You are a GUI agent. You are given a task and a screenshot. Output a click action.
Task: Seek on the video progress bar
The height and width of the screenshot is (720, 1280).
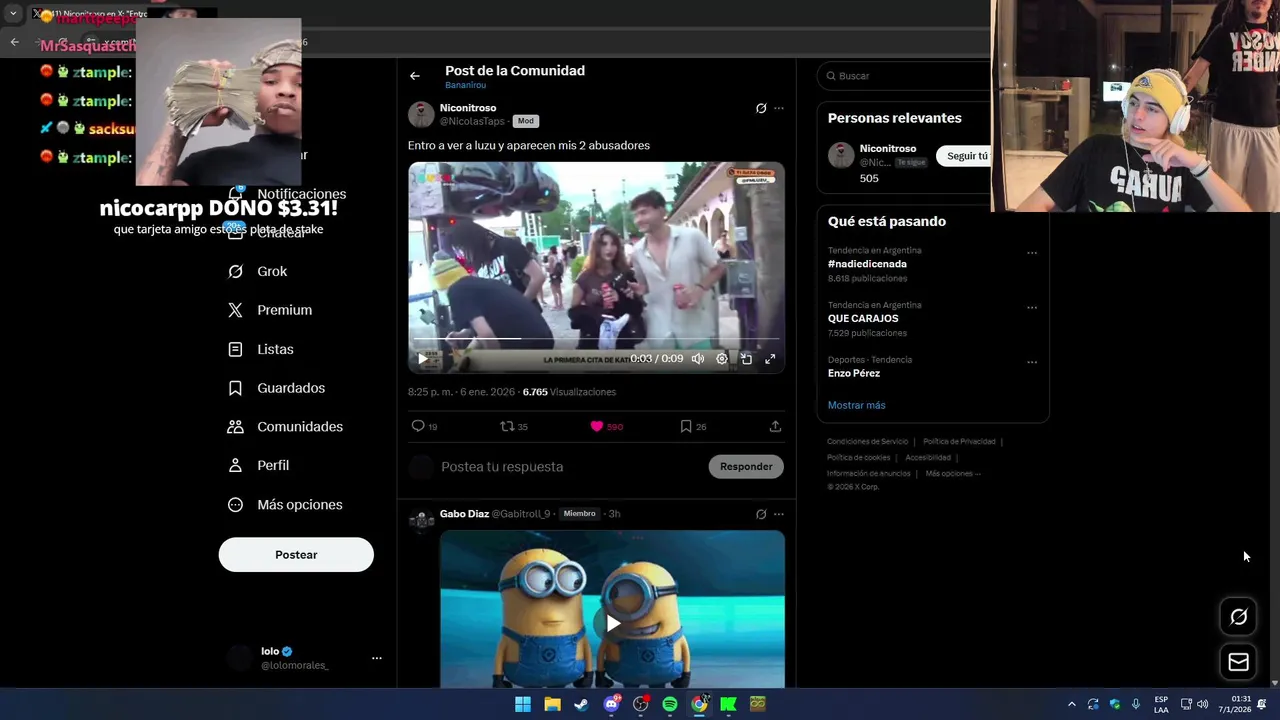(596, 339)
